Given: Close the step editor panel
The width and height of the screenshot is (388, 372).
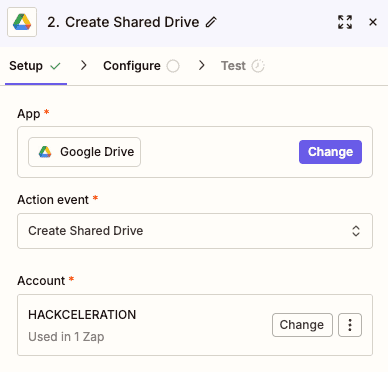Looking at the screenshot, I should click(373, 22).
